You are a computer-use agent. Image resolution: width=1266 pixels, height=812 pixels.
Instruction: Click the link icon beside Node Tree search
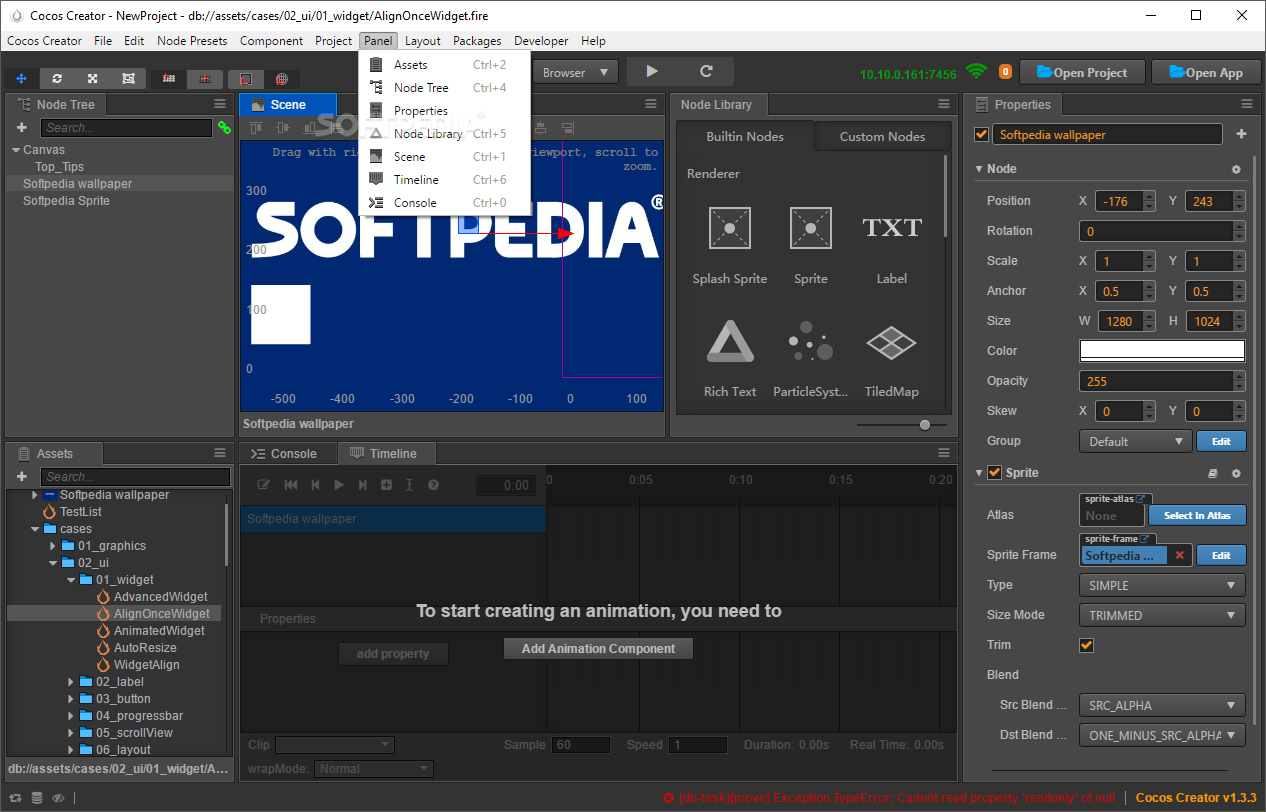coord(224,128)
